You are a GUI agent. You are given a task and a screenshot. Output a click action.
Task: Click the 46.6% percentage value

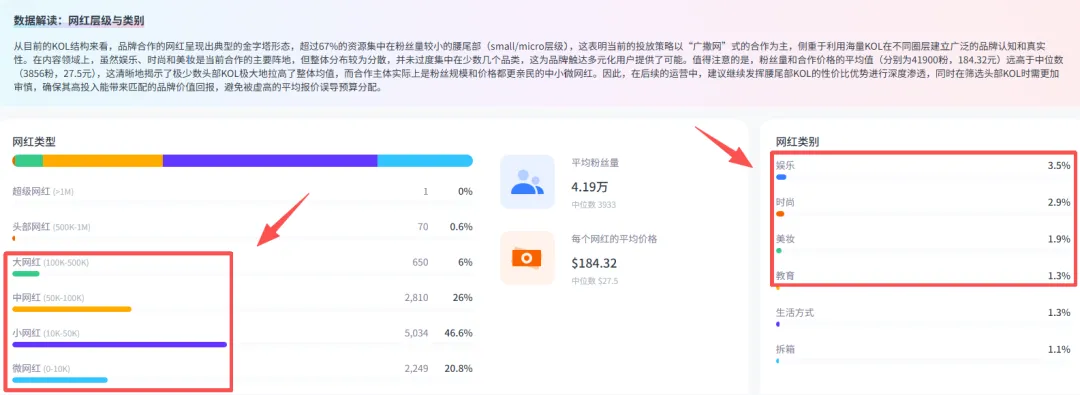[458, 332]
